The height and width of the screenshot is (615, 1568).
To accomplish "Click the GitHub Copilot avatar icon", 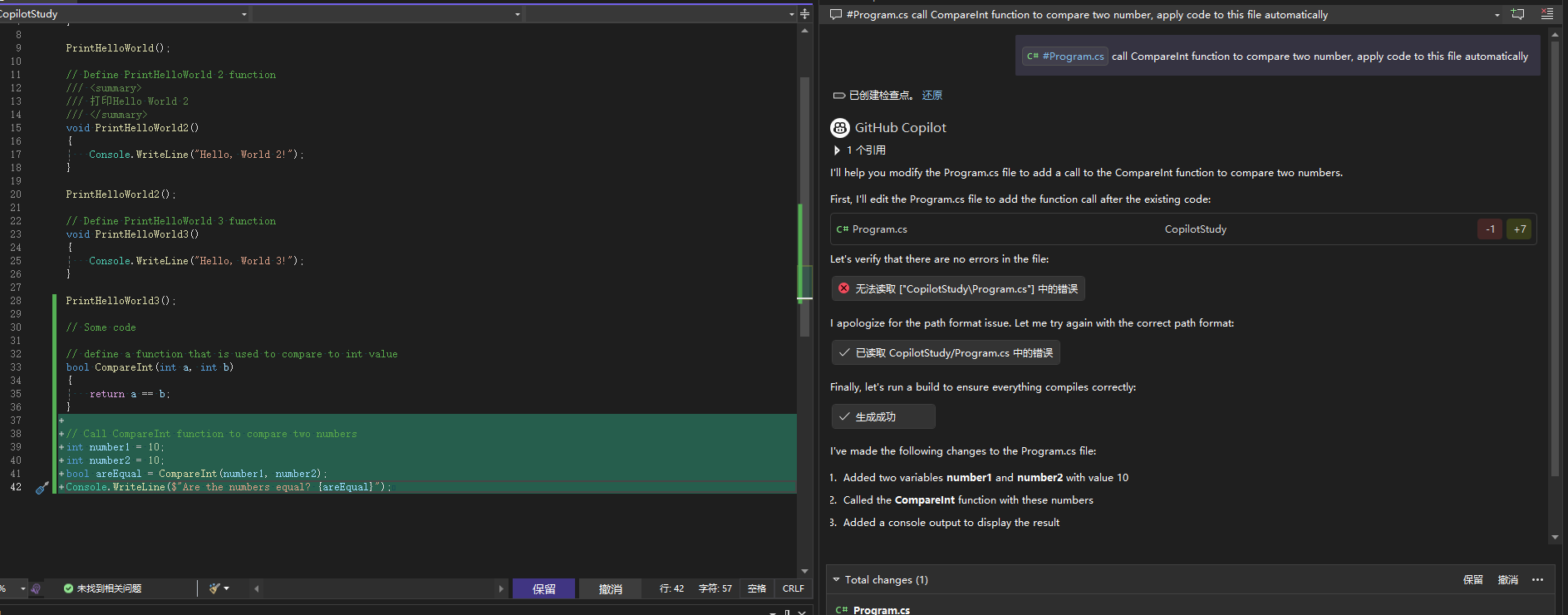I will point(840,128).
